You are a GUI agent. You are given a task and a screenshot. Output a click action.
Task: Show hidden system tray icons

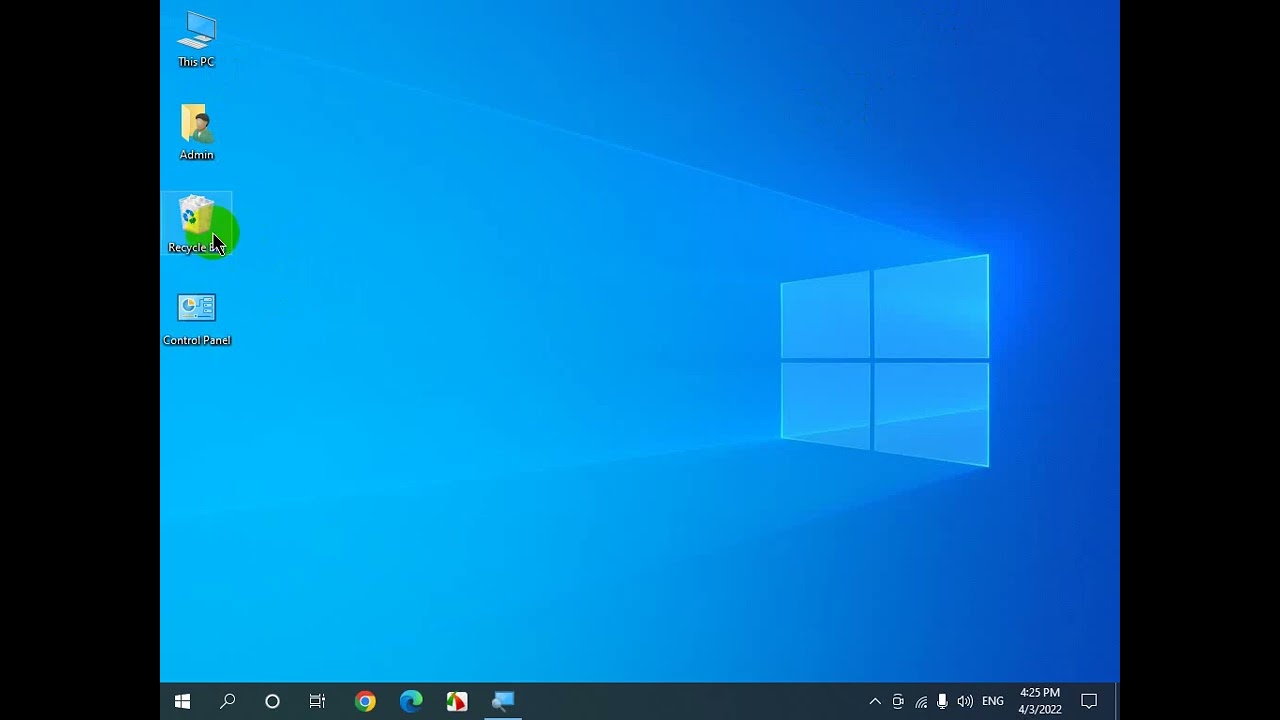(875, 701)
